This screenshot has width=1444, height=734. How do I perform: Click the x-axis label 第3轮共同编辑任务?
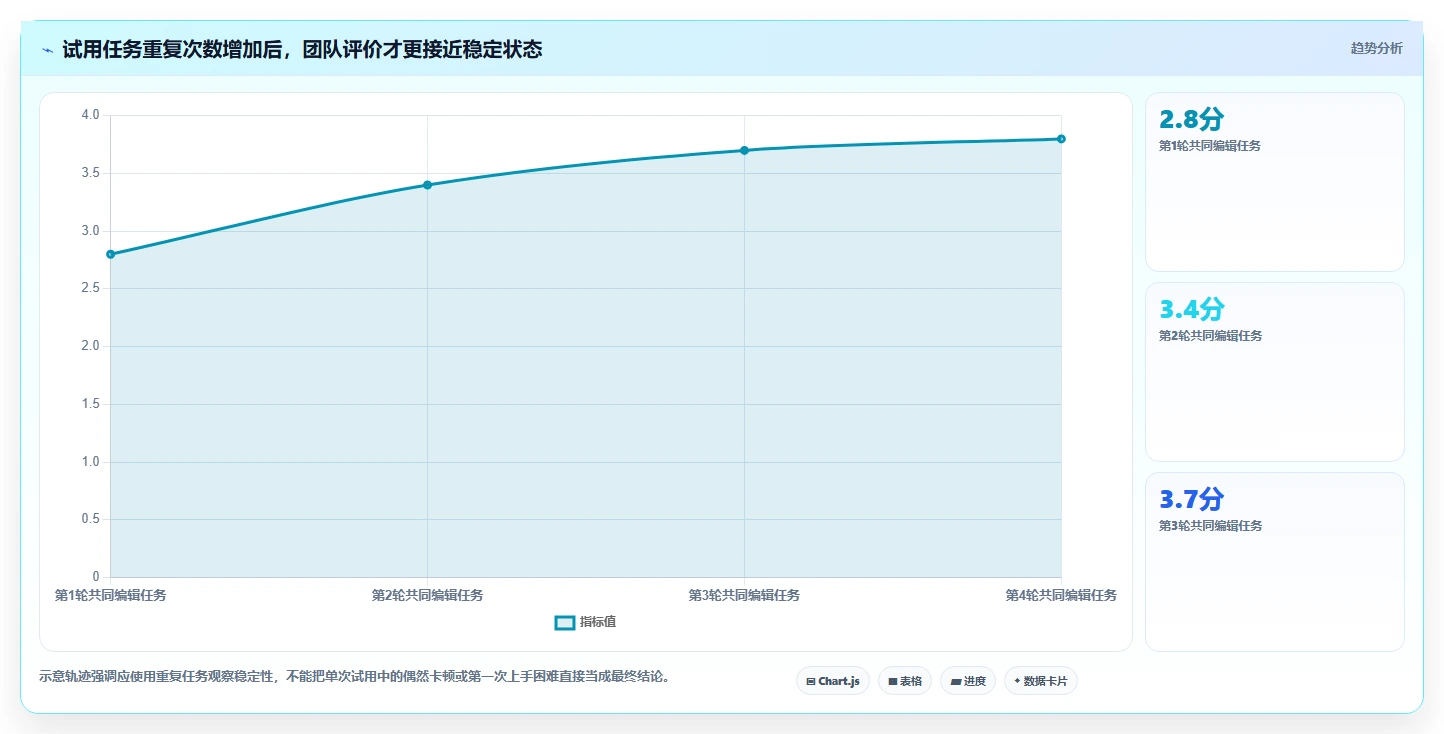(x=744, y=595)
